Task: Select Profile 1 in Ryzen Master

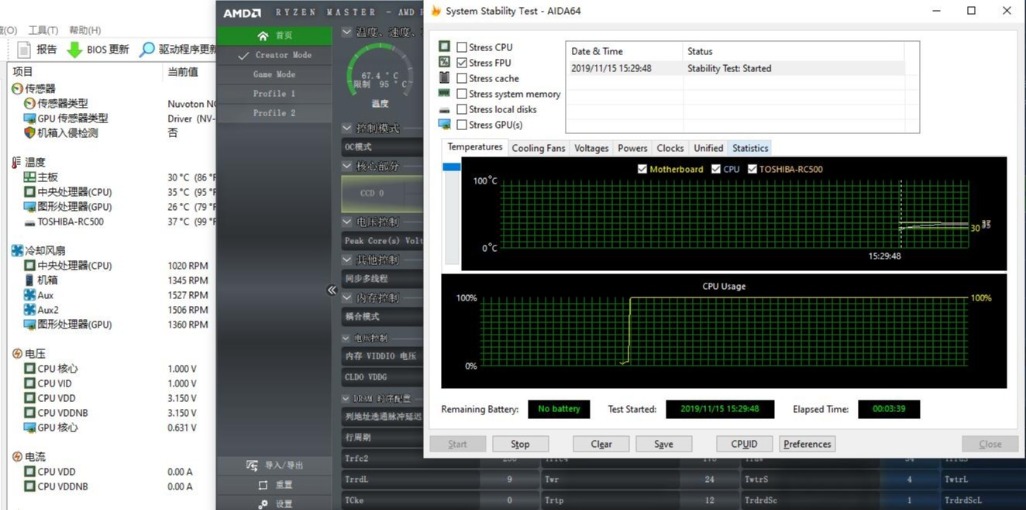Action: click(275, 94)
